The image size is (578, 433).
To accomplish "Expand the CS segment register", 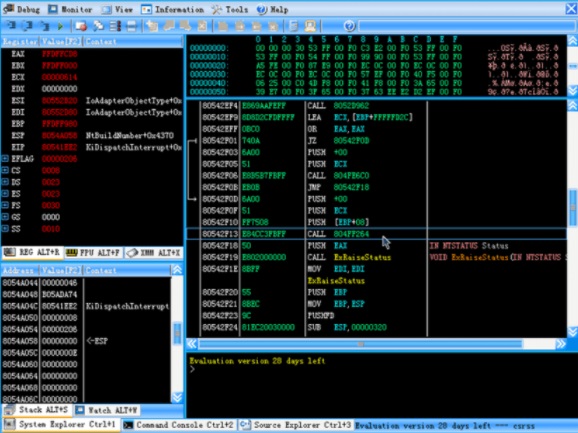I will 5,170.
